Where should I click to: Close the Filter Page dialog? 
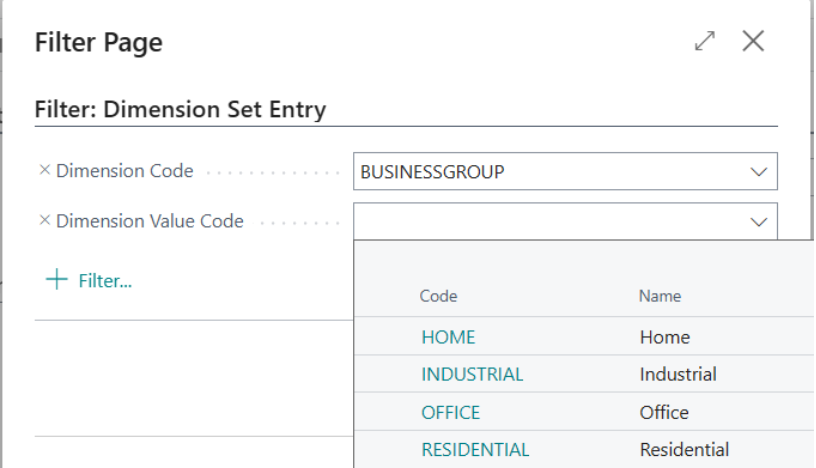(753, 41)
